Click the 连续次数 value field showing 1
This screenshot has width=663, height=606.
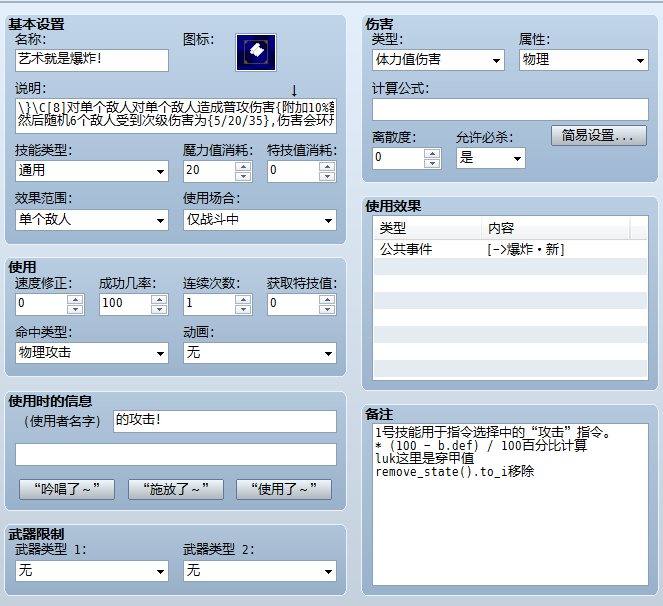tap(210, 304)
